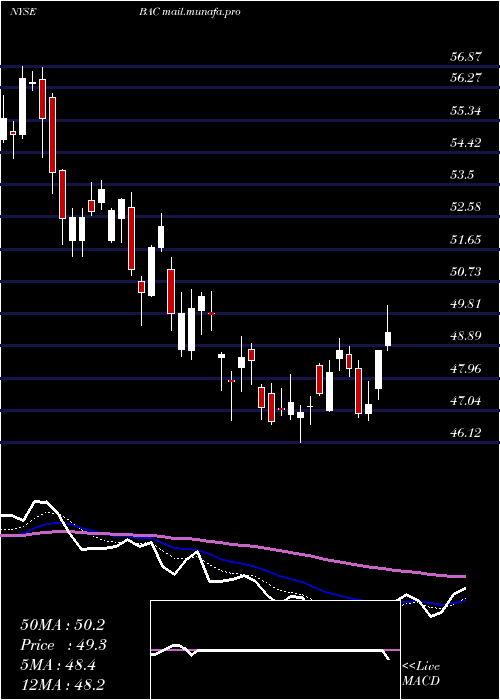Click the NYSE exchange label
This screenshot has width=500, height=700.
pyautogui.click(x=23, y=12)
